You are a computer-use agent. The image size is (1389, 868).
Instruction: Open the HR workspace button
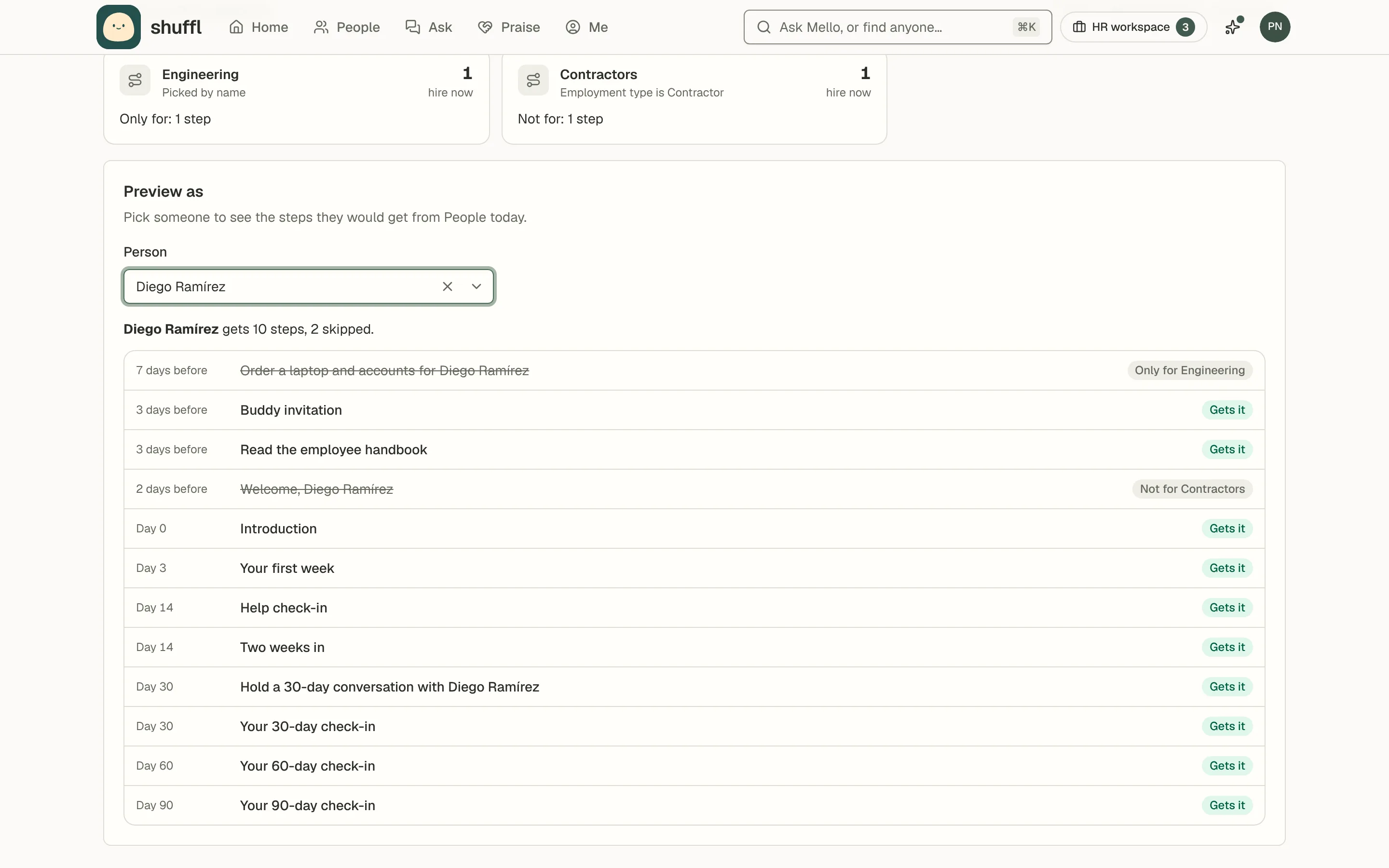point(1133,27)
